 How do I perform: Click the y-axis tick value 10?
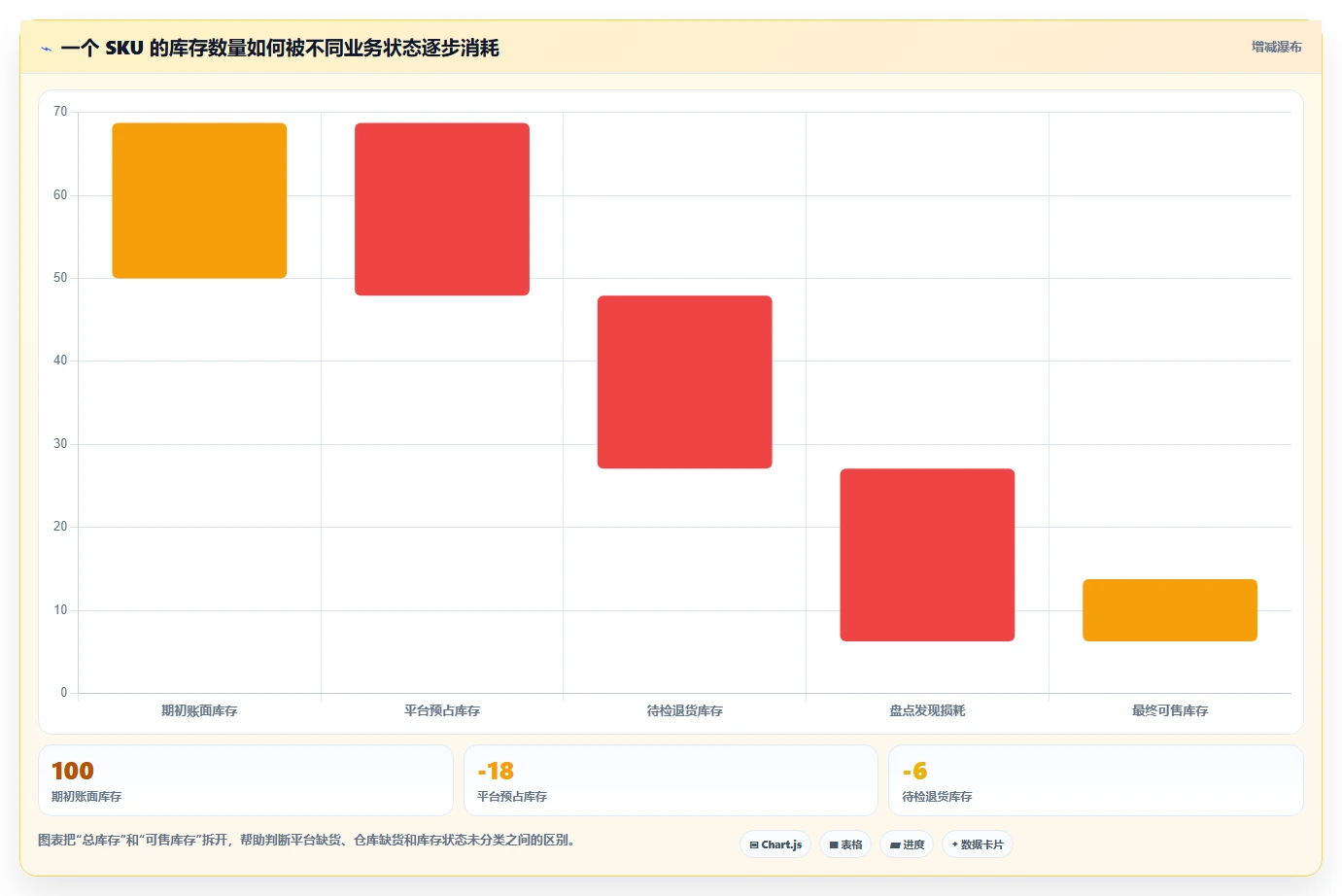click(x=60, y=610)
